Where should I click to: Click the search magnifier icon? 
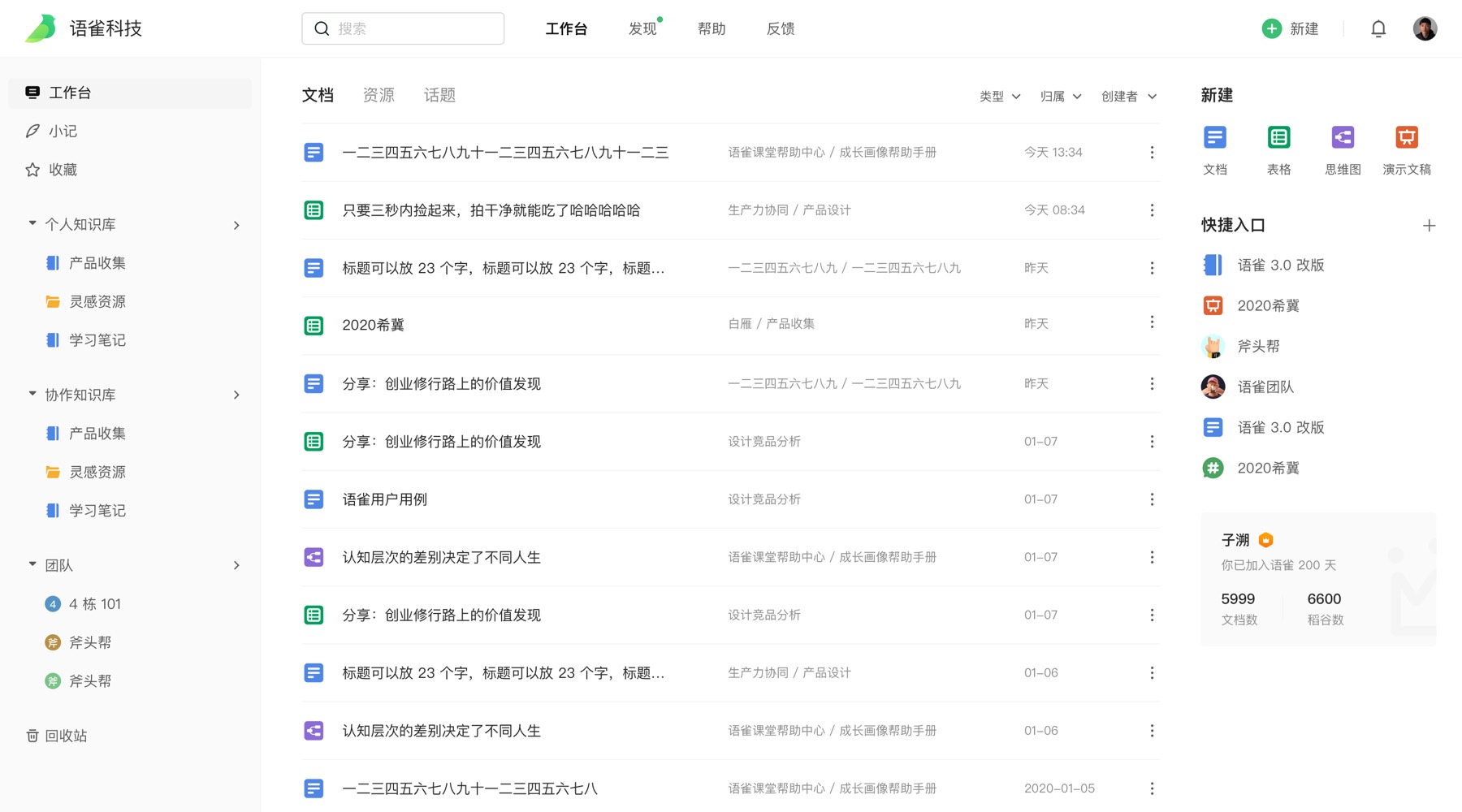[x=322, y=28]
